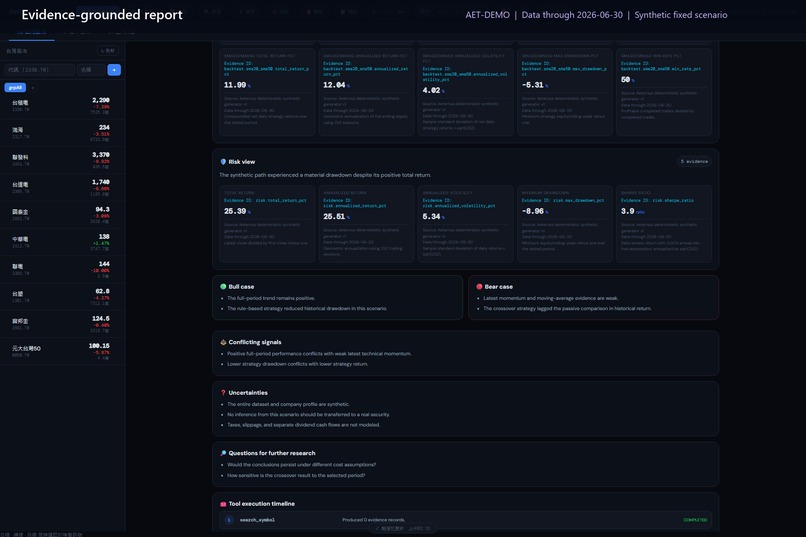Viewport: 806px width, 537px height.
Task: Click the '5 evidence' badge in Risk view
Action: pos(694,161)
